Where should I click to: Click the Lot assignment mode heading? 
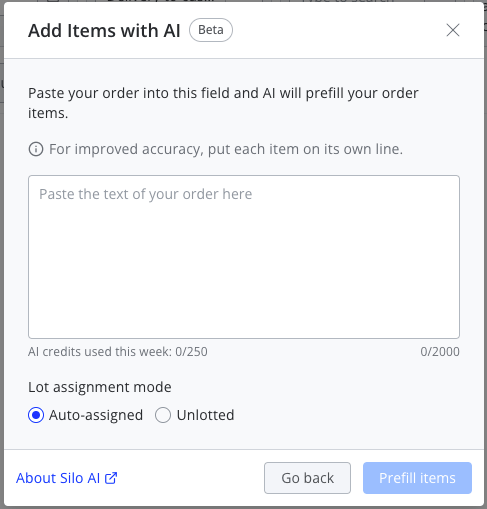click(100, 387)
